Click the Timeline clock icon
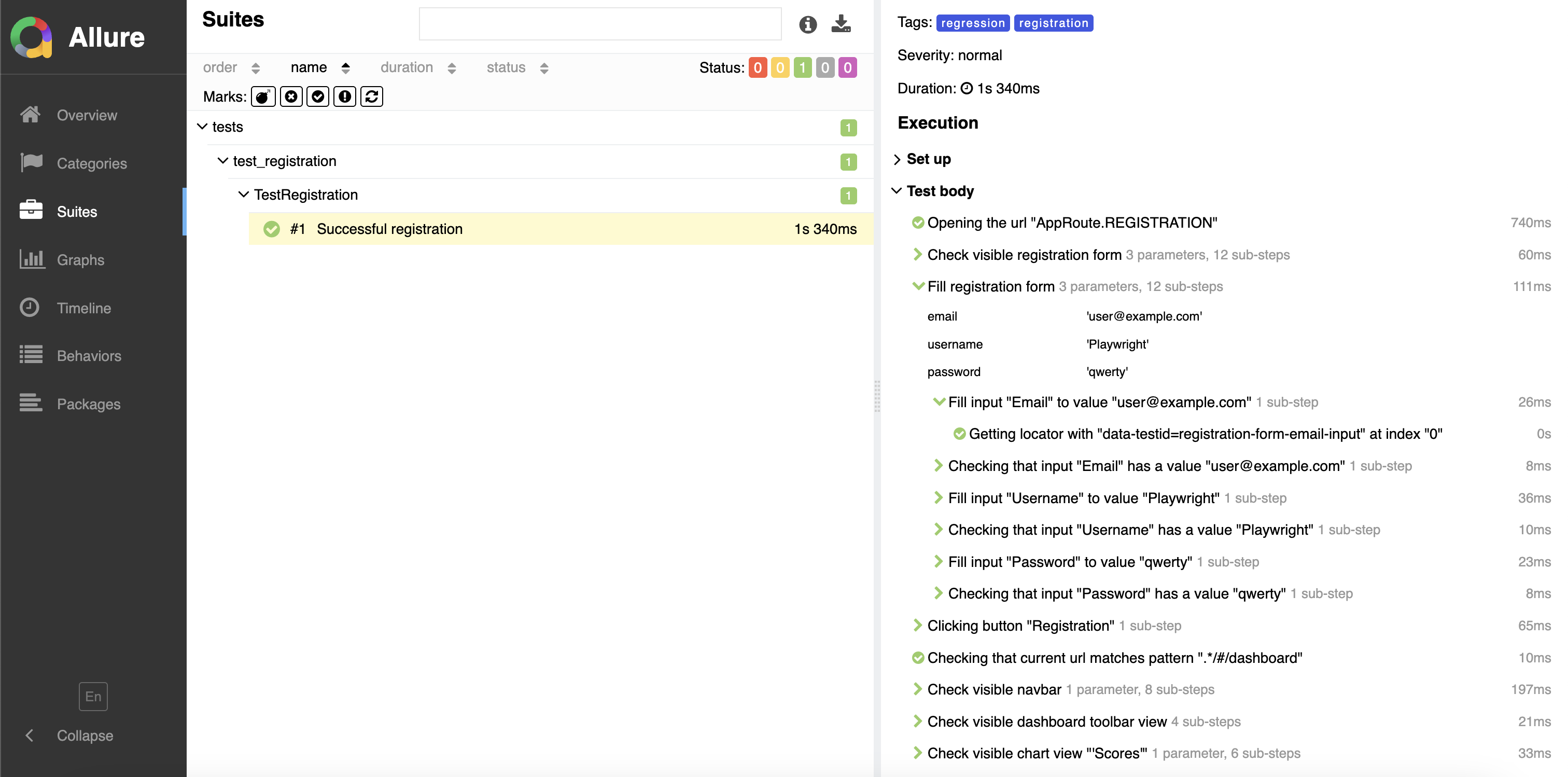Image resolution: width=1568 pixels, height=777 pixels. (x=29, y=307)
